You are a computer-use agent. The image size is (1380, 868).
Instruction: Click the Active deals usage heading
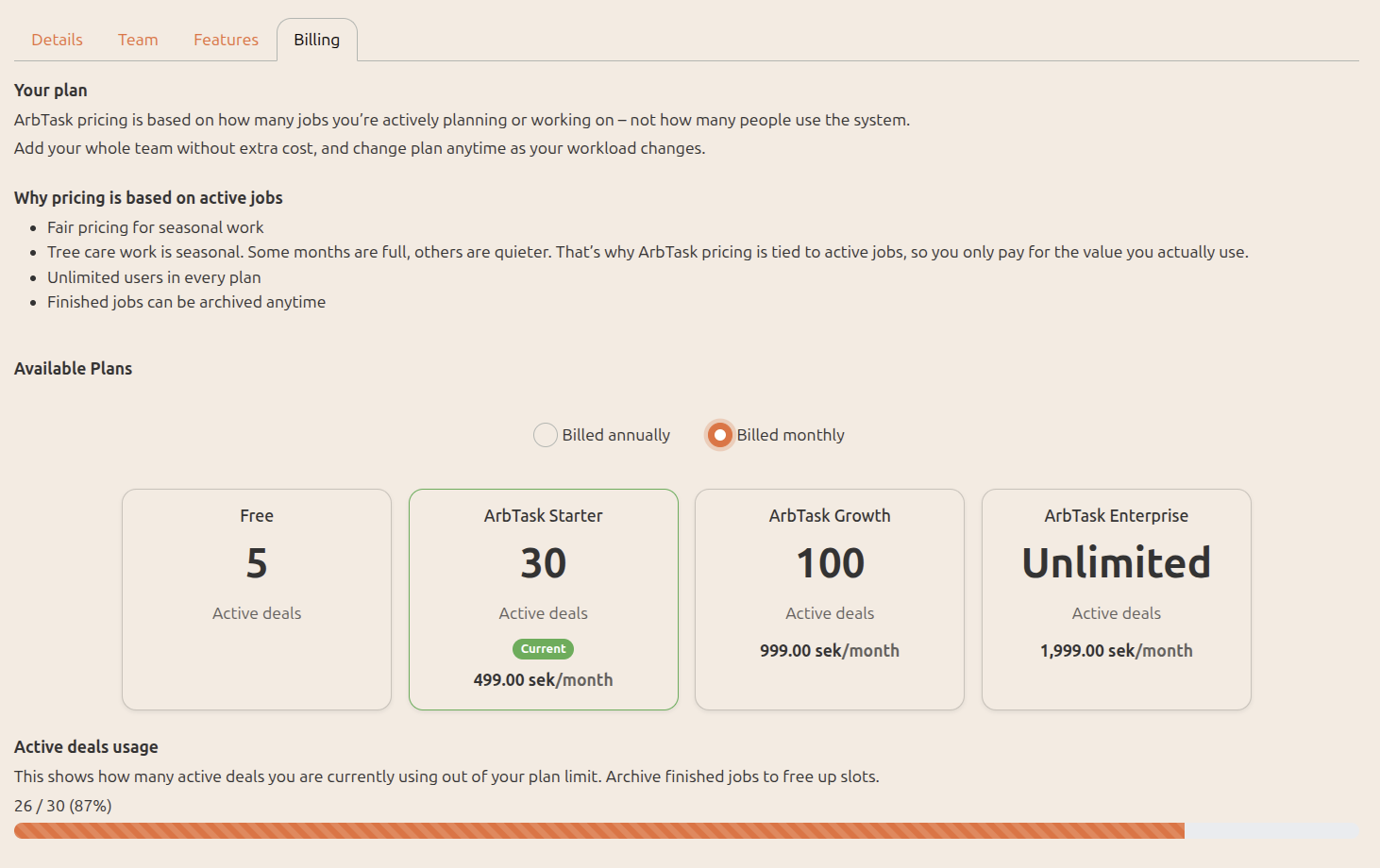86,747
